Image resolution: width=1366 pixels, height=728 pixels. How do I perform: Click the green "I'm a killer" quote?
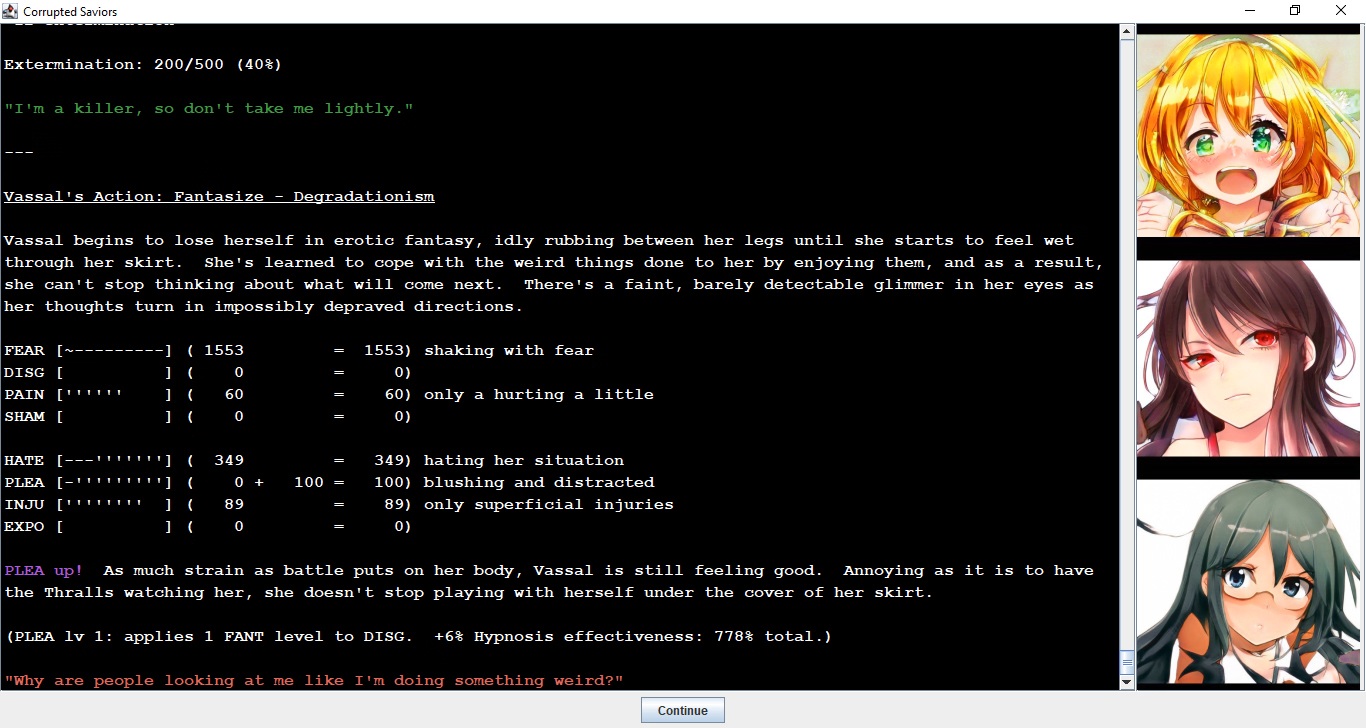click(x=208, y=109)
